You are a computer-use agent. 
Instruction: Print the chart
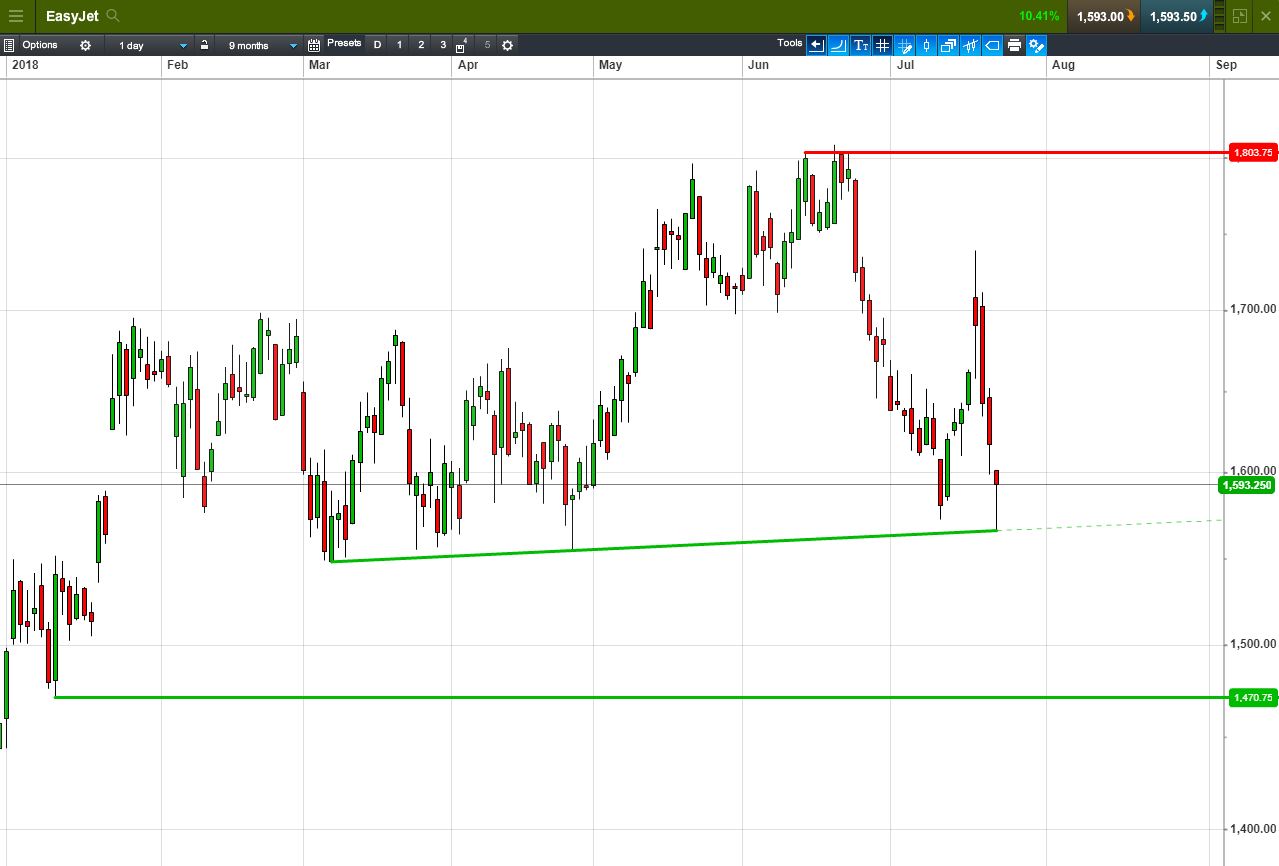click(x=1014, y=45)
